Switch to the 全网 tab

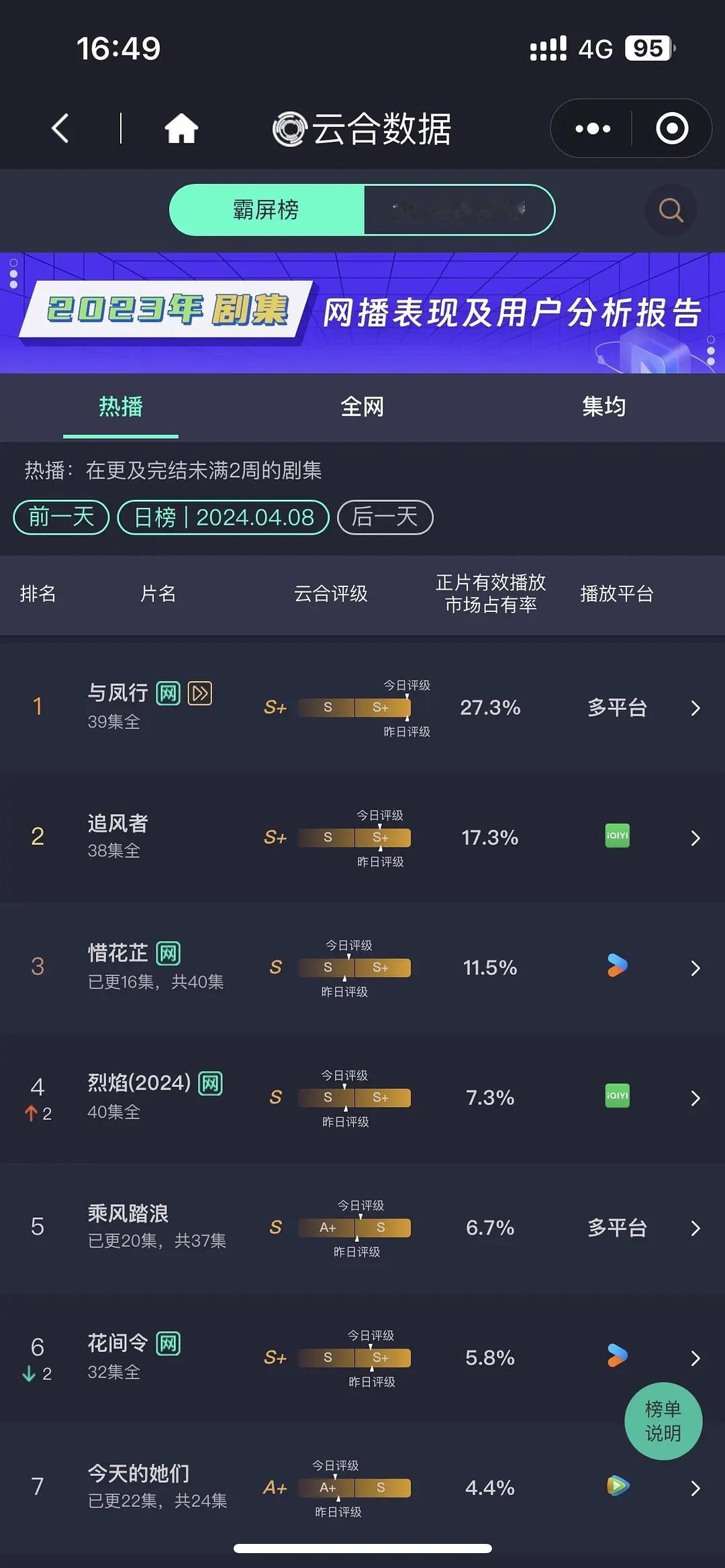[x=362, y=407]
